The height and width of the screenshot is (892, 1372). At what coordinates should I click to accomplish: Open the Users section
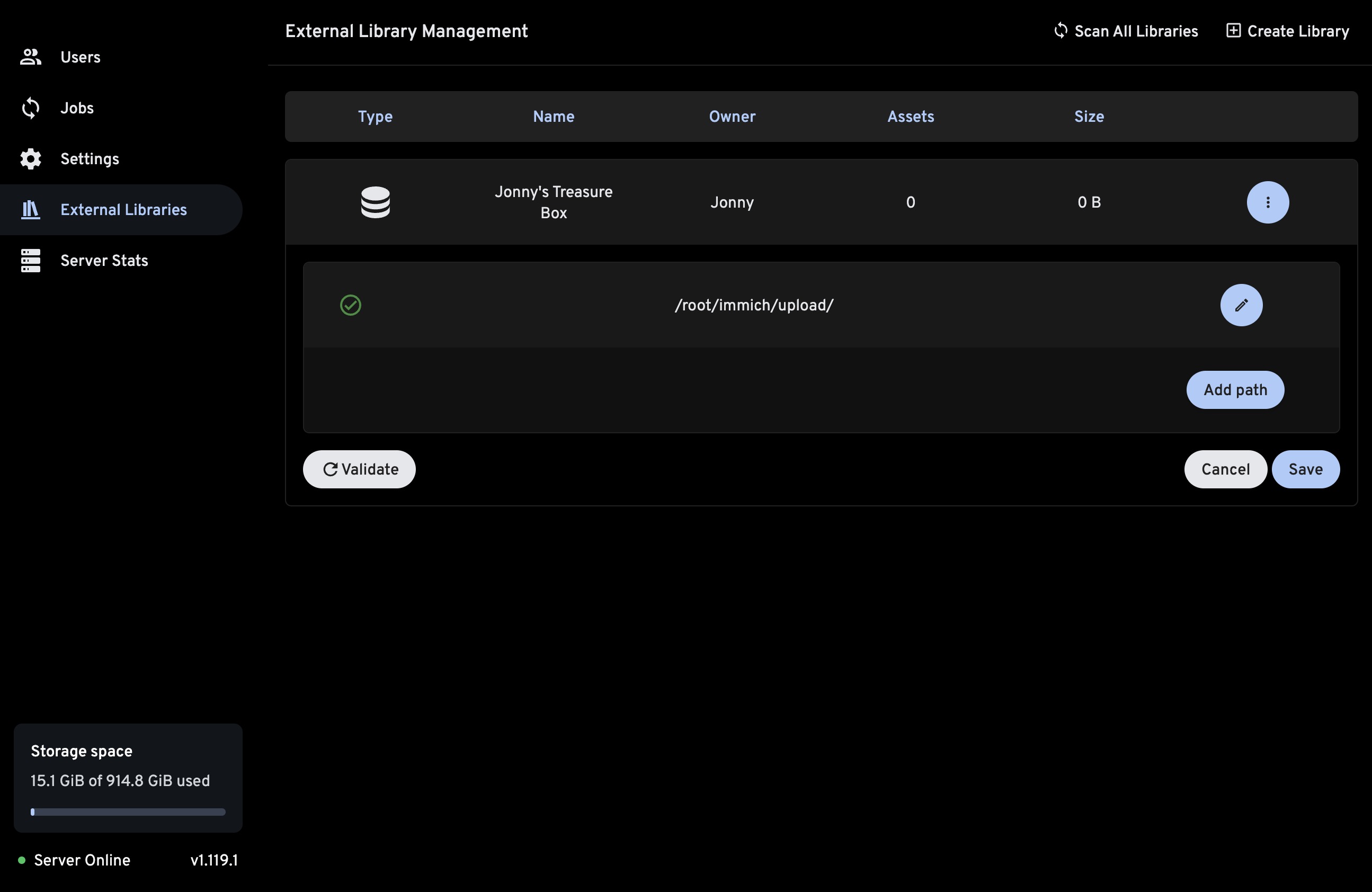click(x=80, y=57)
